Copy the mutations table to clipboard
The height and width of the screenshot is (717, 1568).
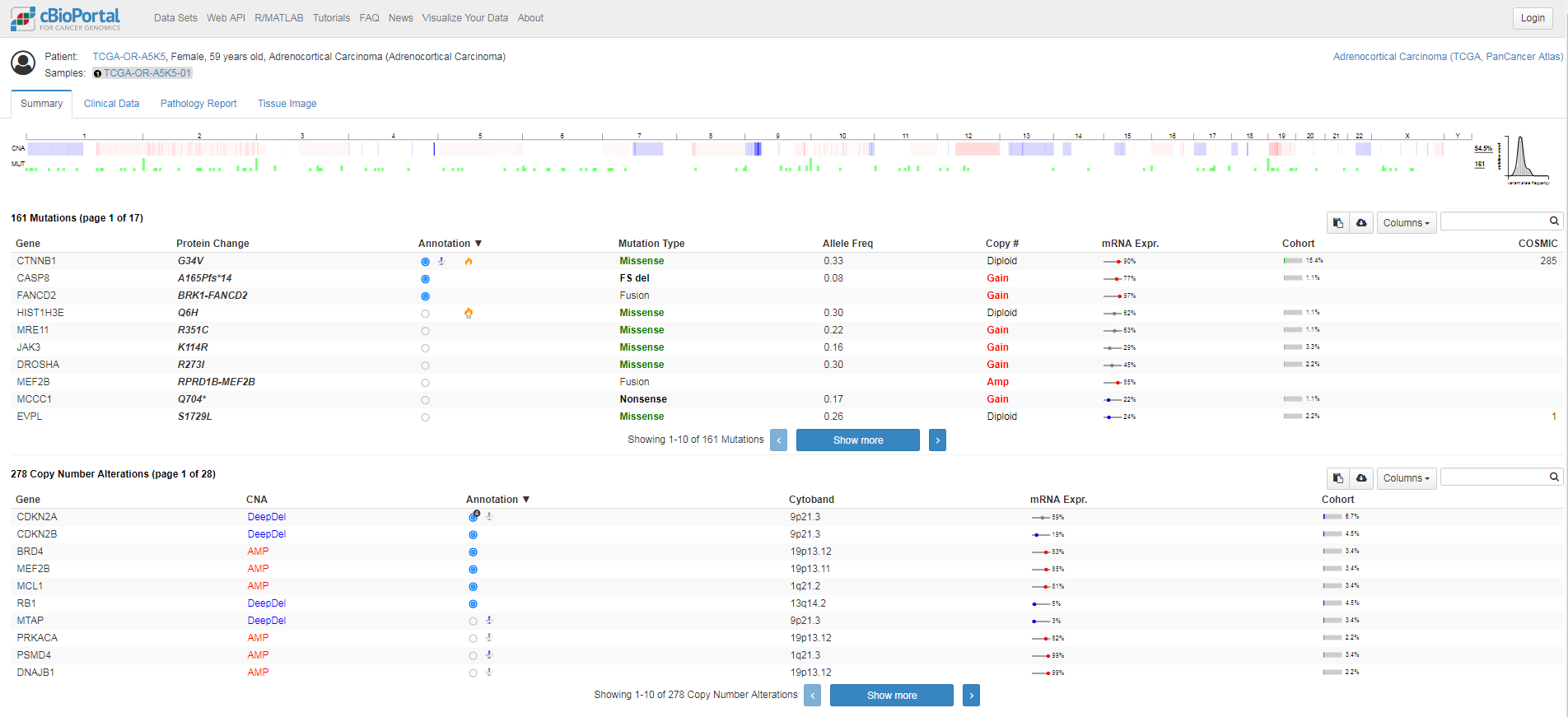click(1338, 223)
